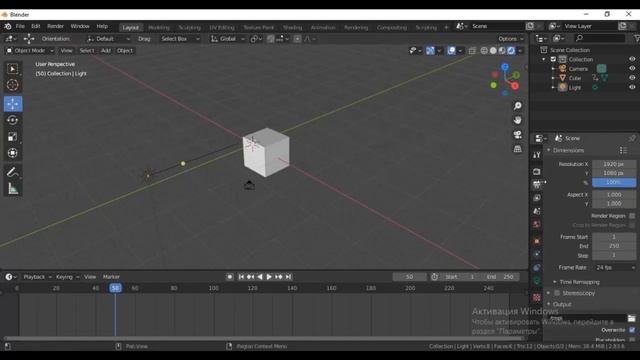640x360 pixels.
Task: Click the resolution percentage 100% slider
Action: click(x=614, y=182)
